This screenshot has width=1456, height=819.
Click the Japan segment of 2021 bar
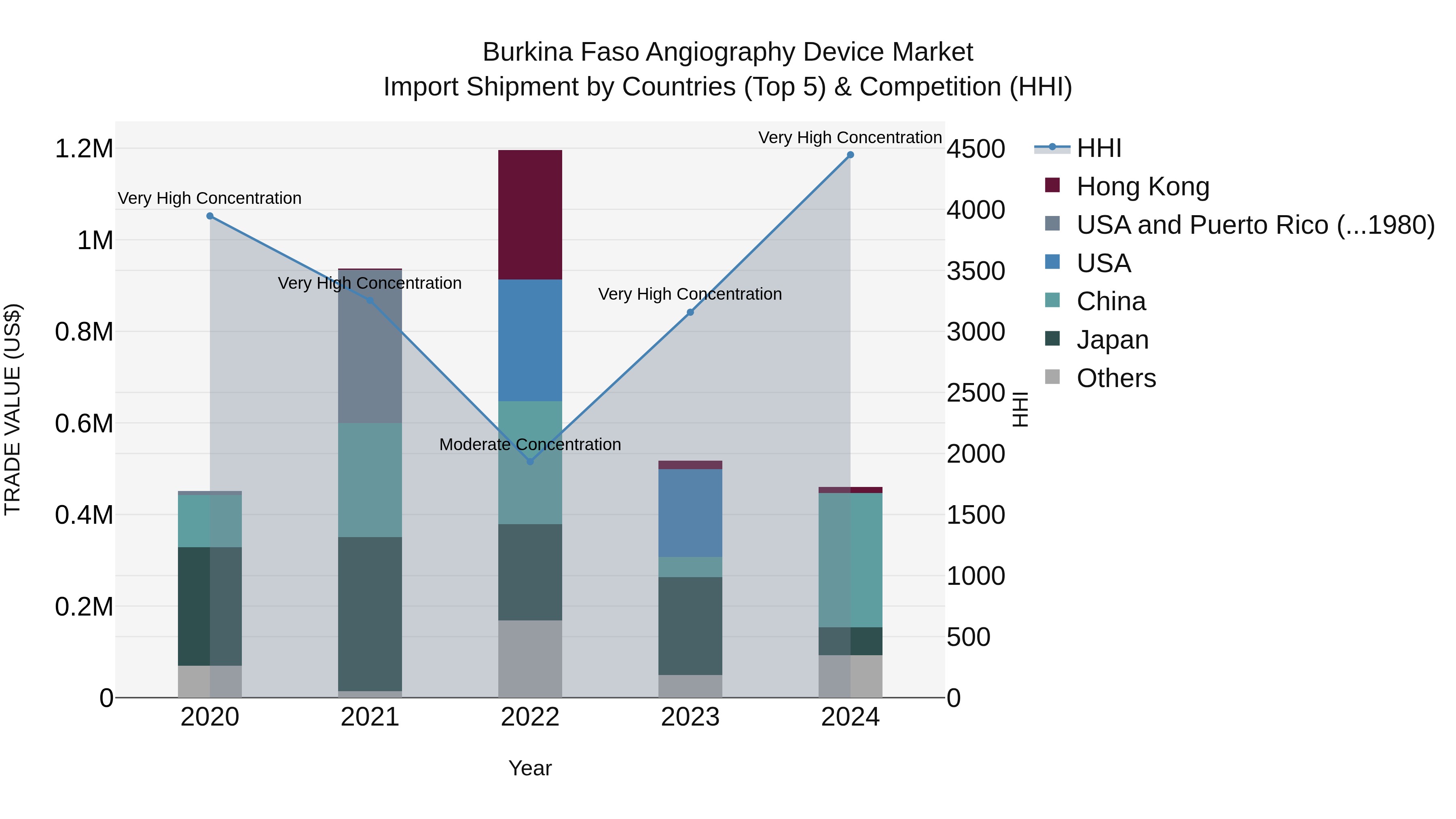pos(370,614)
